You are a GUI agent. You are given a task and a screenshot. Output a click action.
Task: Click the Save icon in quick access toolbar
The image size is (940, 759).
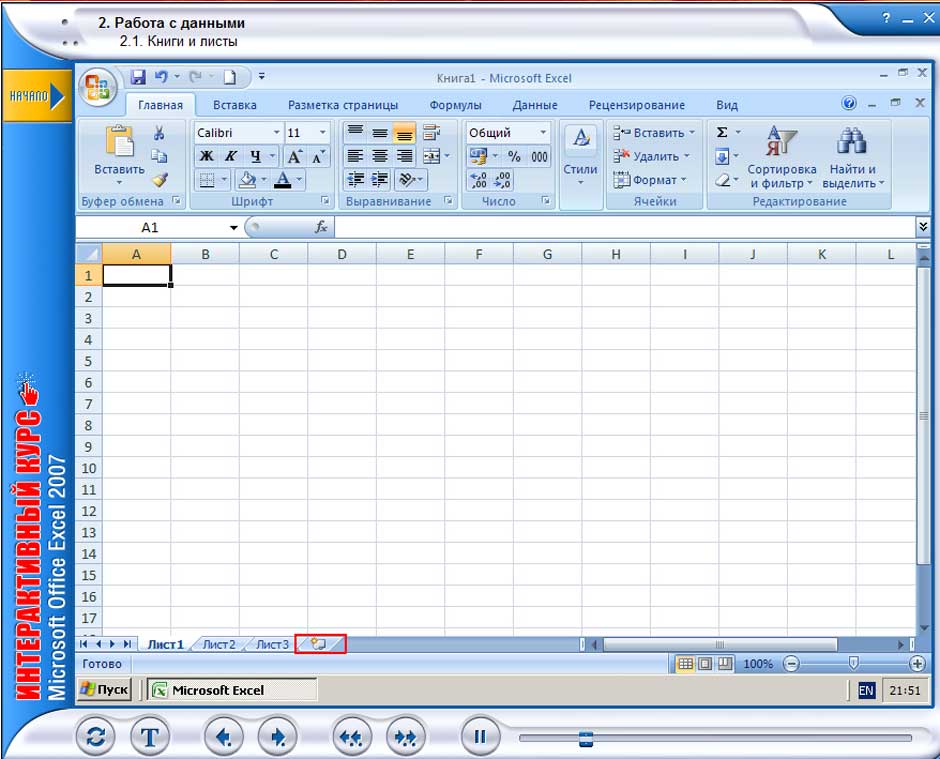click(x=137, y=77)
